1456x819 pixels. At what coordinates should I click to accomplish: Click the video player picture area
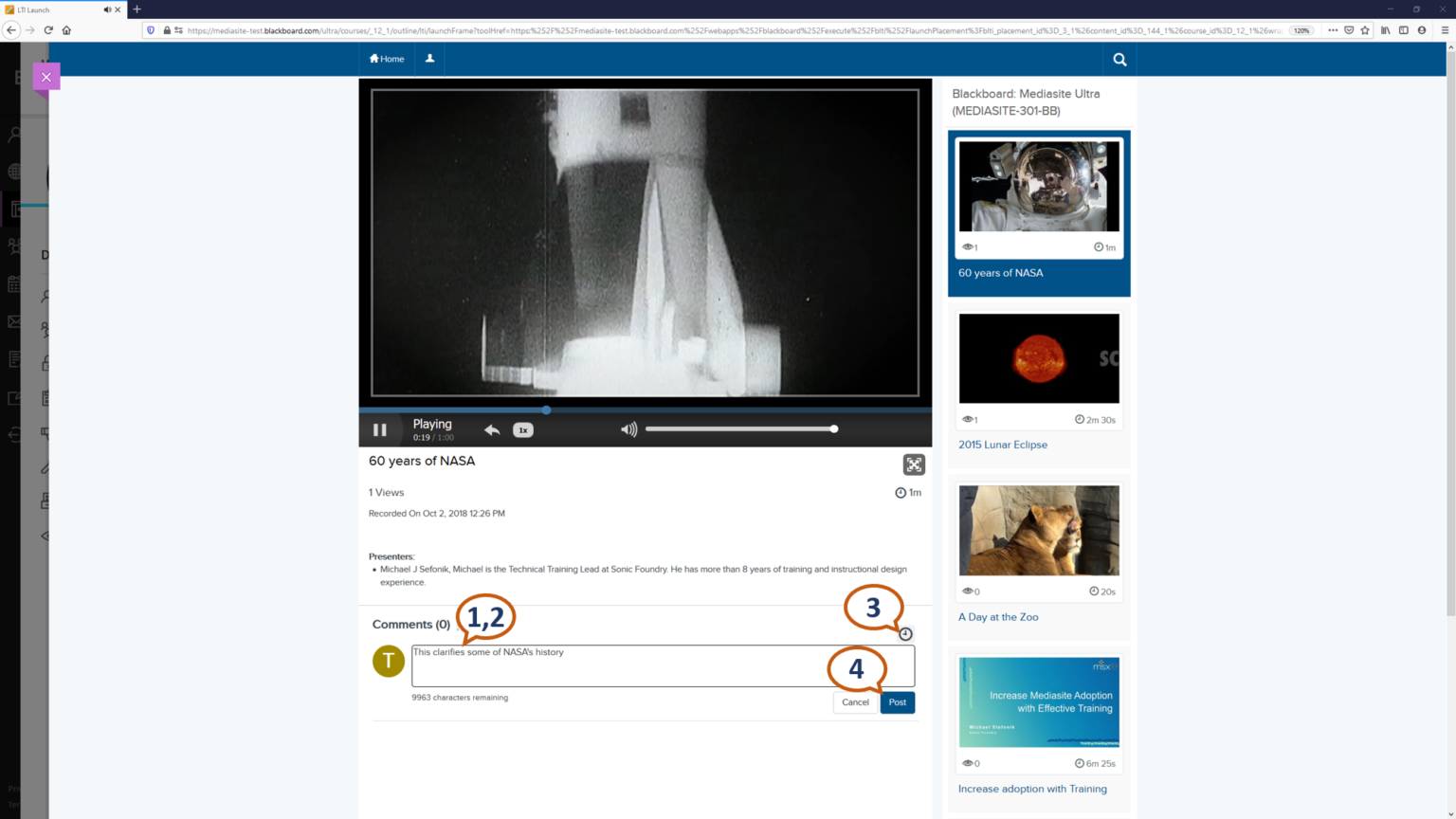point(645,243)
